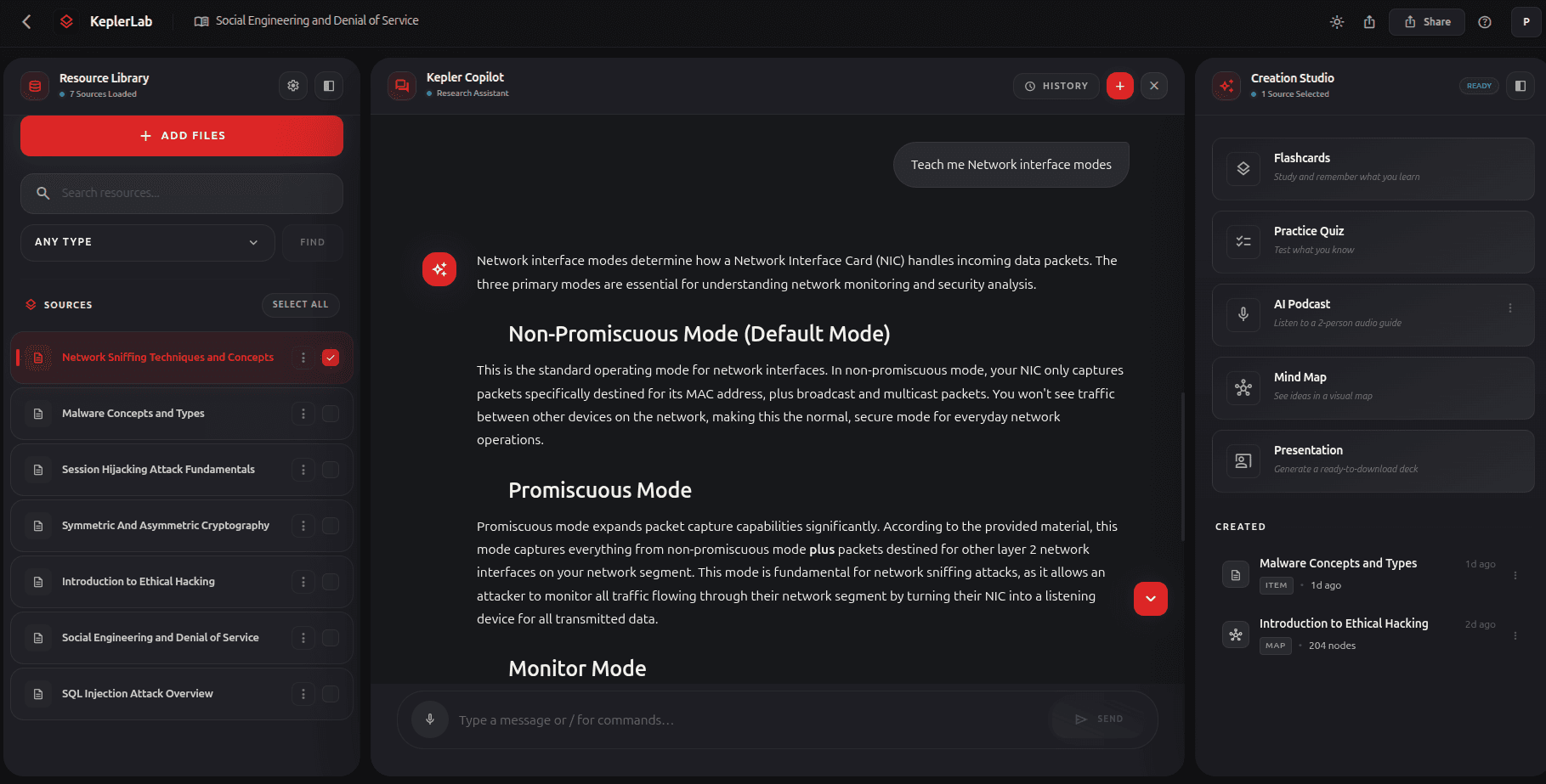
Task: Open options menu for Session Hijacking source
Action: [x=303, y=470]
